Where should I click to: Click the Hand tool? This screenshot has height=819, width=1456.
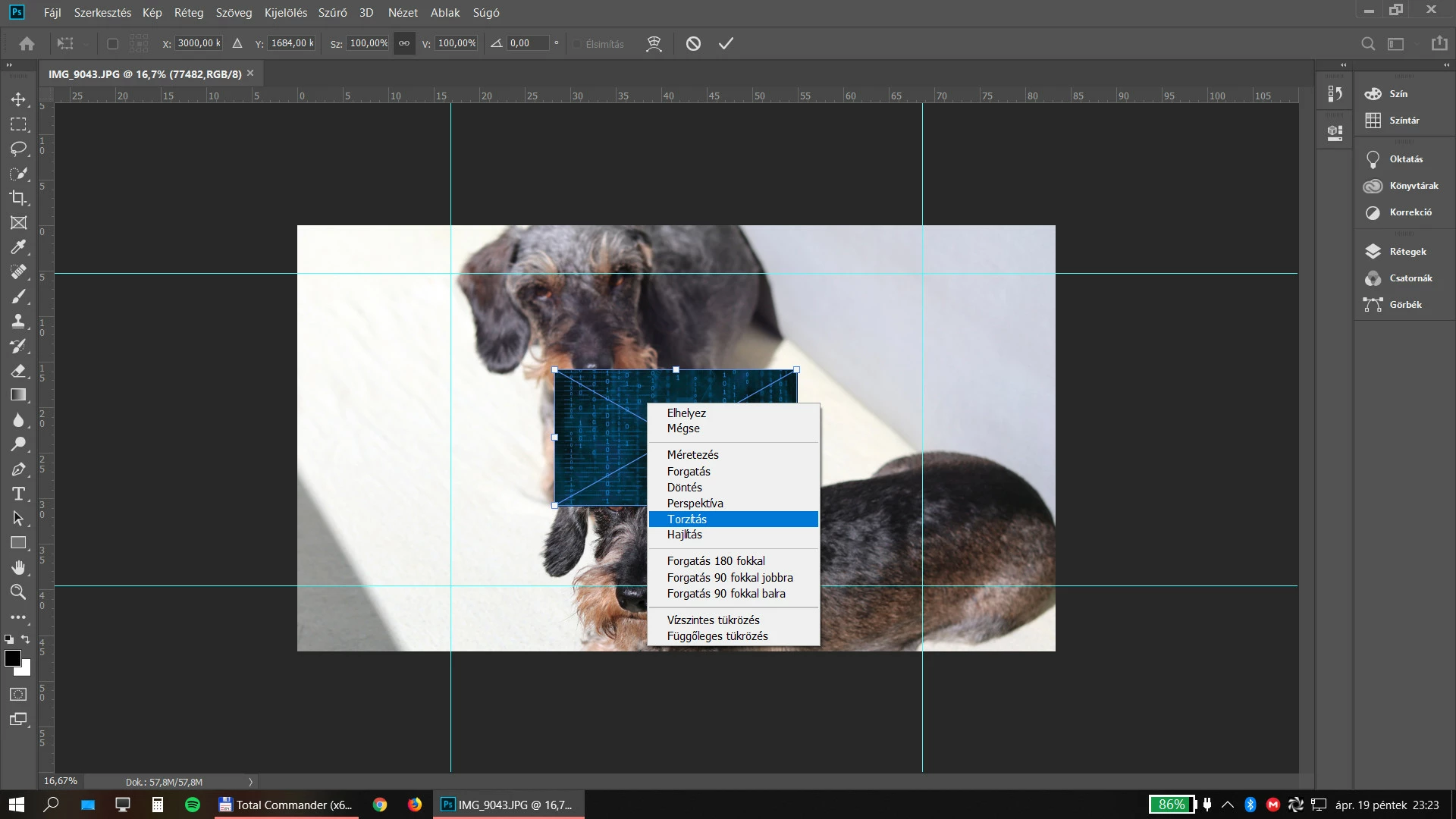coord(18,567)
